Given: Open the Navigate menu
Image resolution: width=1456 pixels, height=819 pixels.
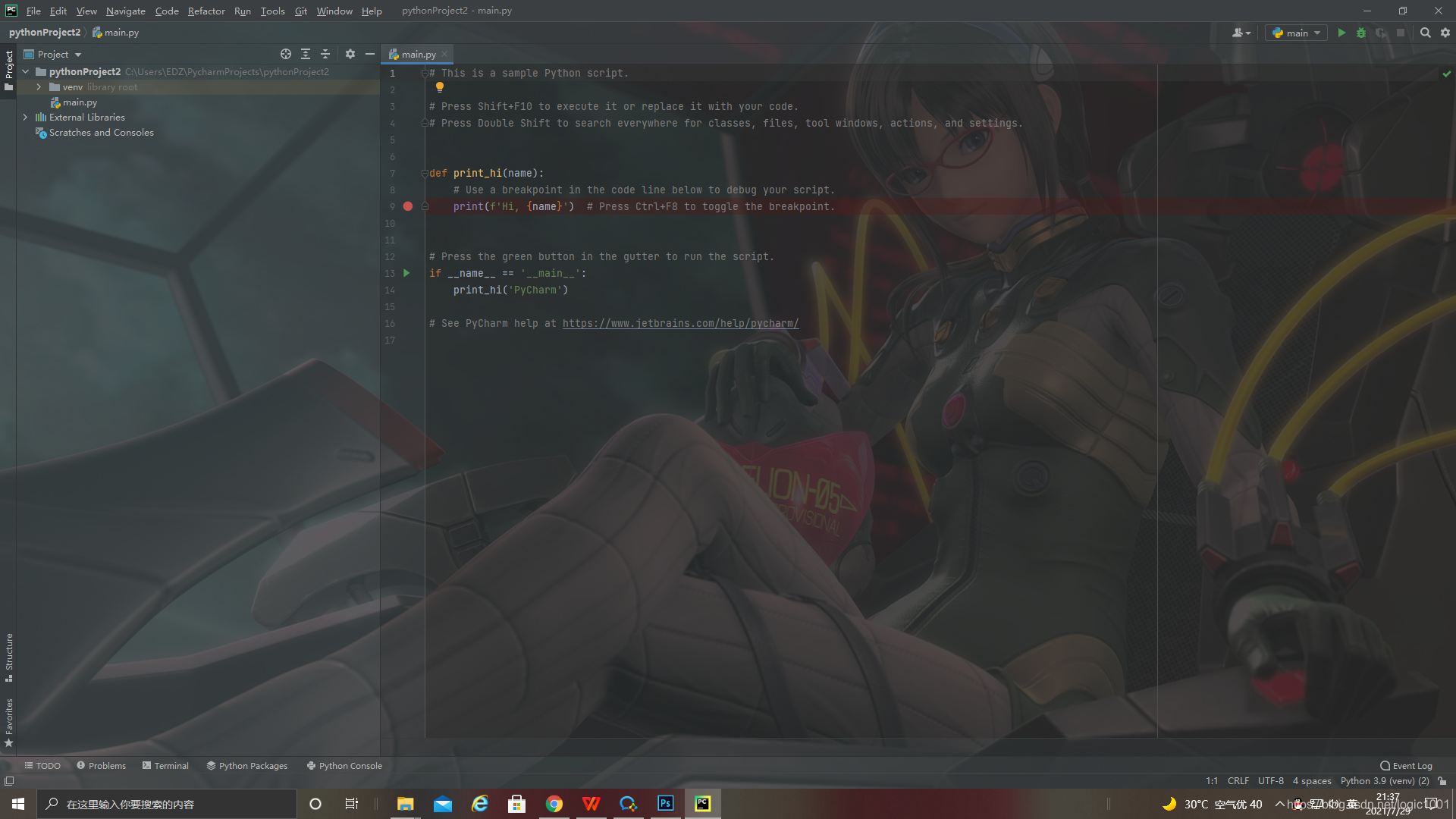Looking at the screenshot, I should pos(126,11).
